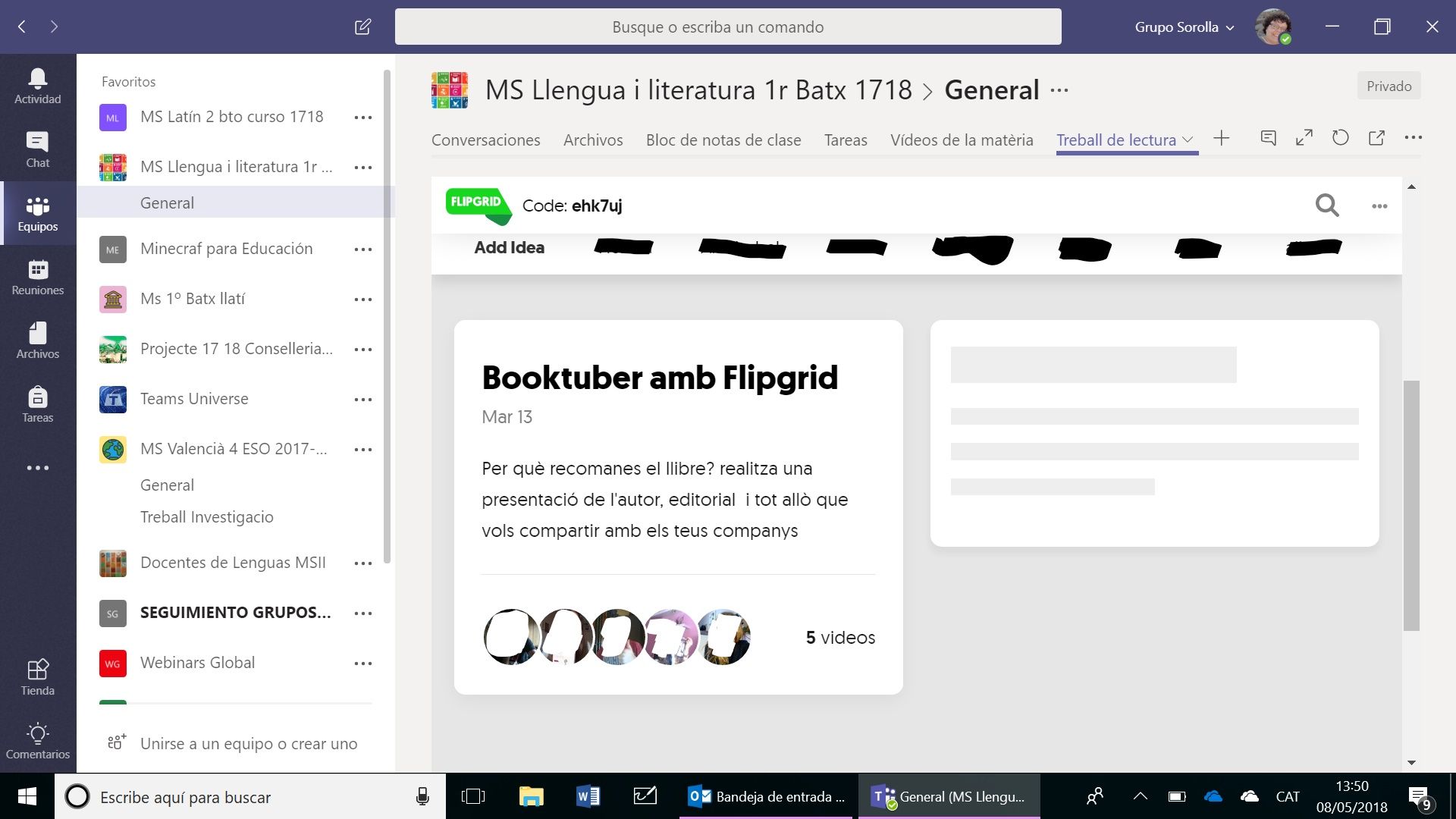Show tab conversation icon
1456x819 pixels.
pyautogui.click(x=1268, y=138)
